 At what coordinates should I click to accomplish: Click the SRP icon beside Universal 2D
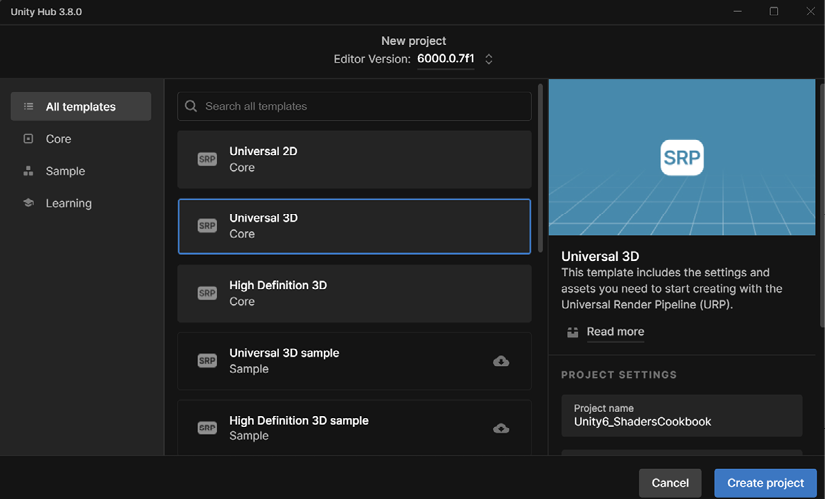pos(207,159)
